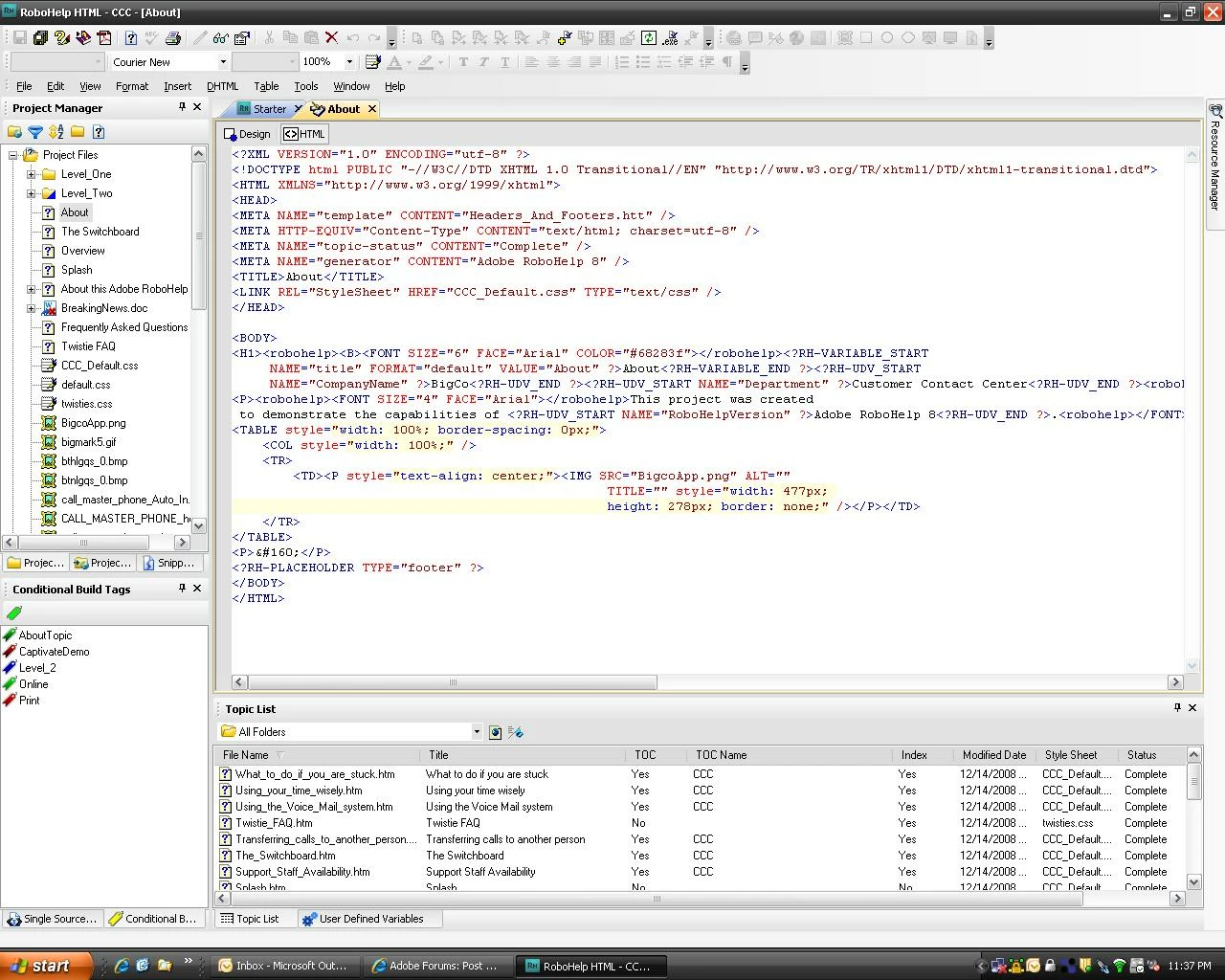The image size is (1225, 980).
Task: Switch to the Design view button
Action: (247, 134)
